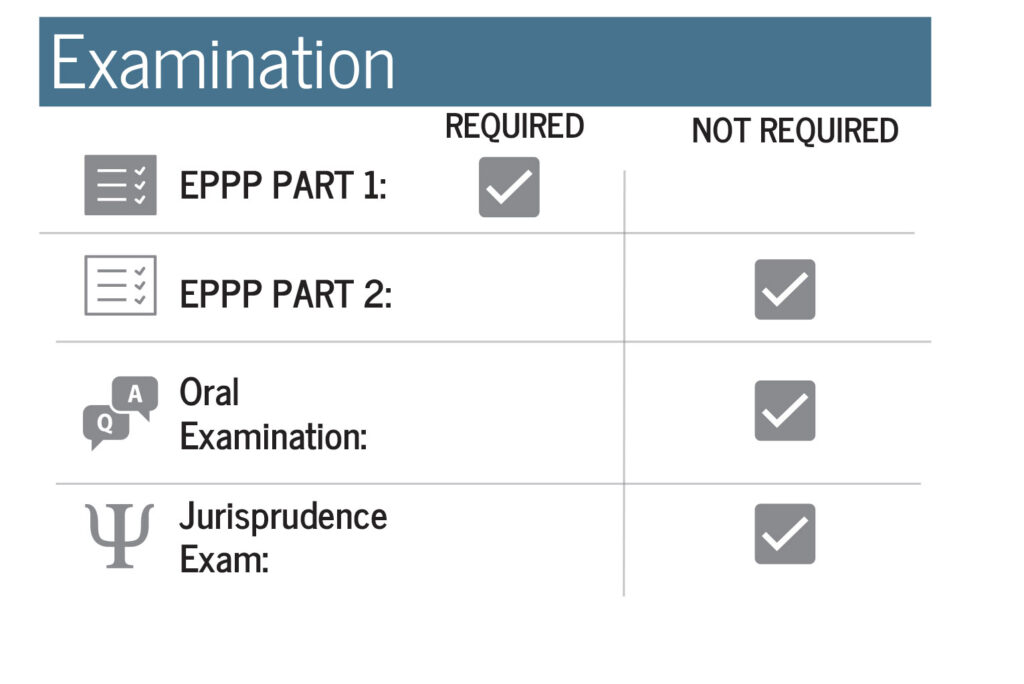Click the Oral Examination label
The image size is (1024, 684).
(273, 414)
